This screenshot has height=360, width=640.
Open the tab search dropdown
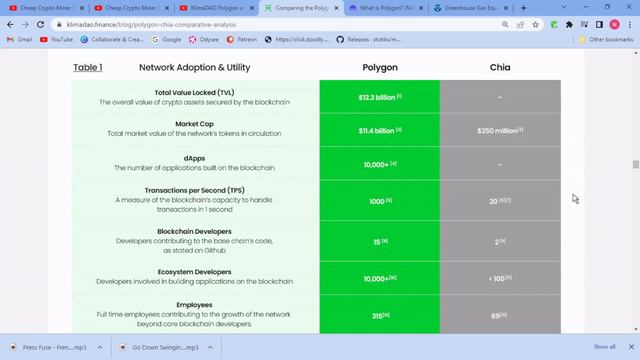564,7
